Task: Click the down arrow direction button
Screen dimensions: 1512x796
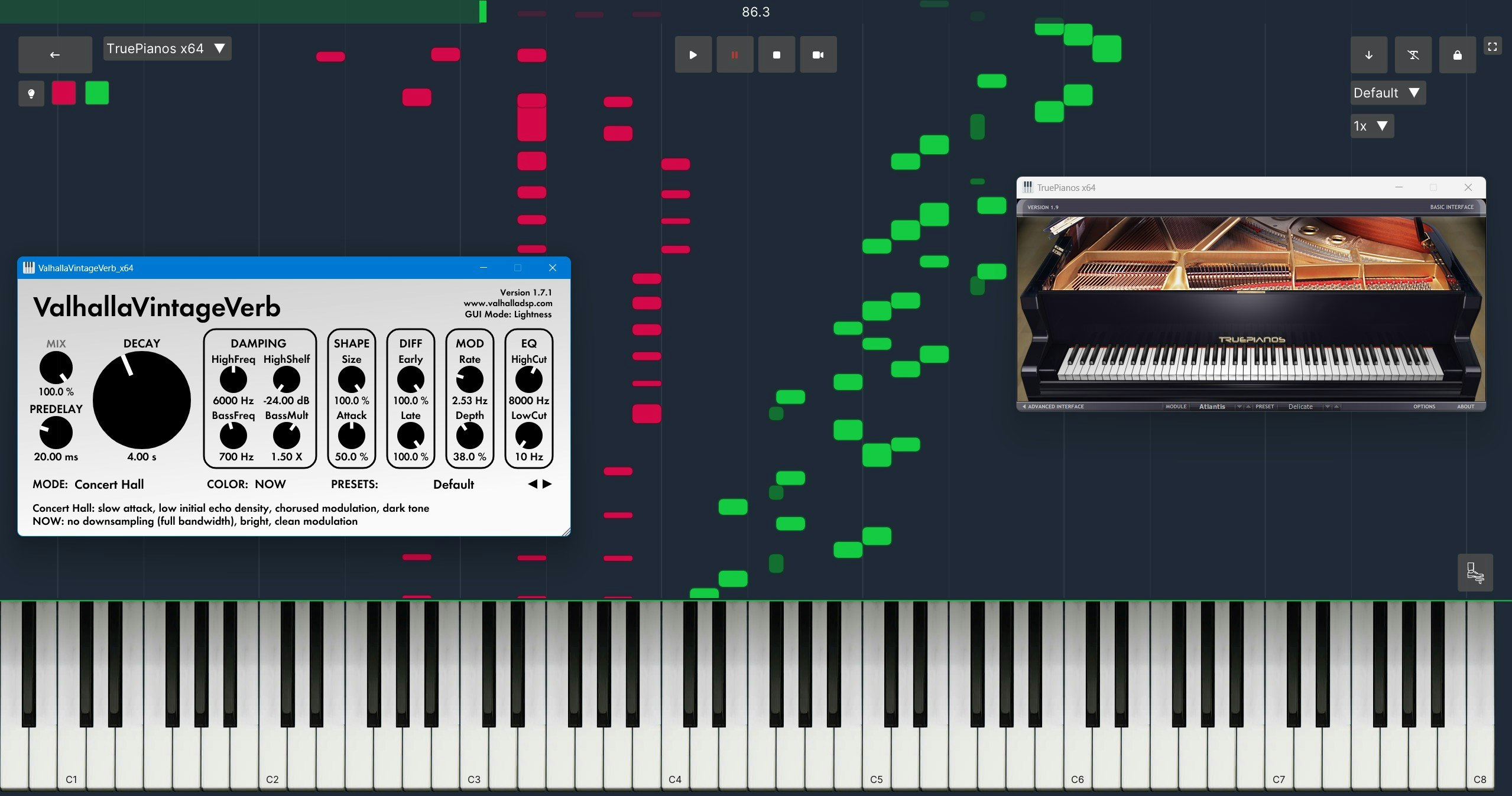Action: [1369, 55]
